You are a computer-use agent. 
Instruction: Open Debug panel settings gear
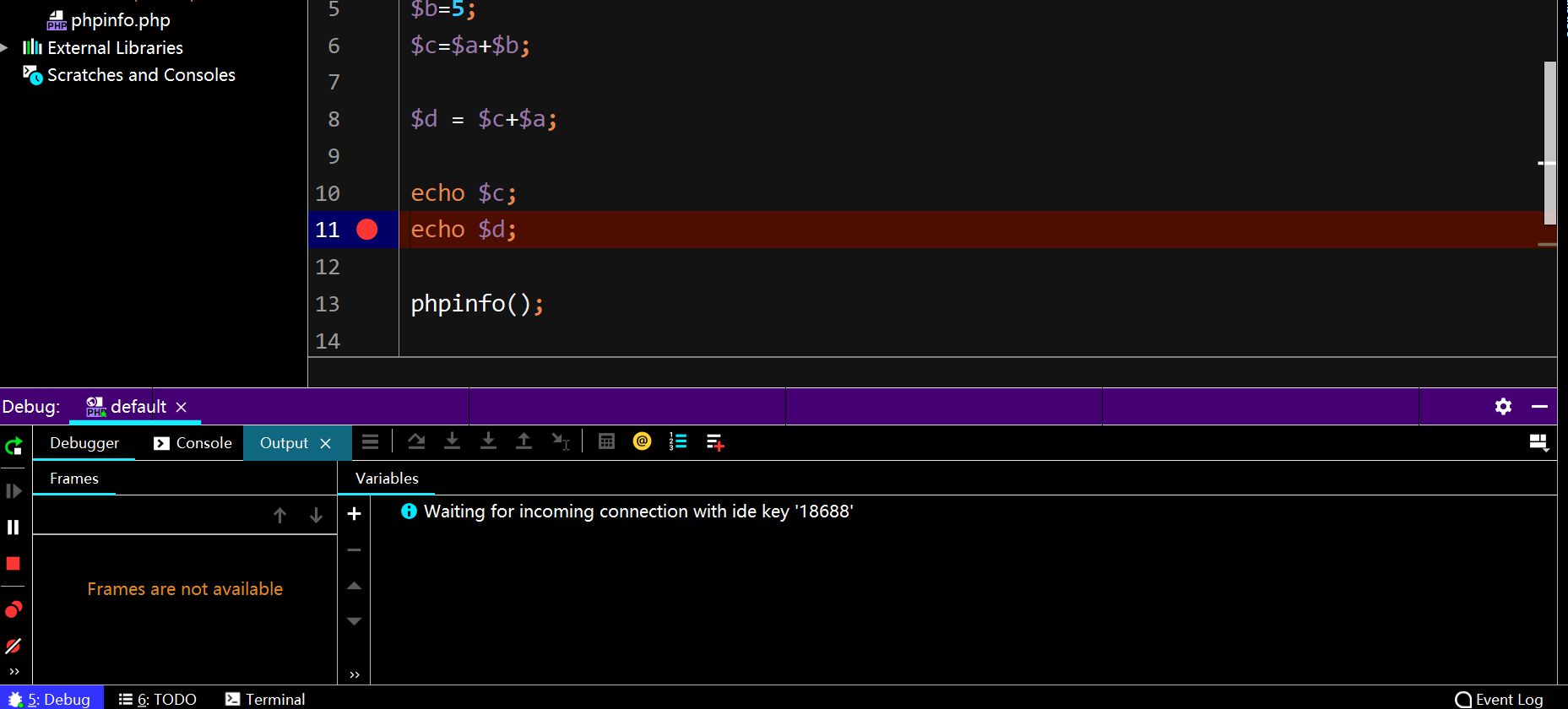tap(1503, 406)
